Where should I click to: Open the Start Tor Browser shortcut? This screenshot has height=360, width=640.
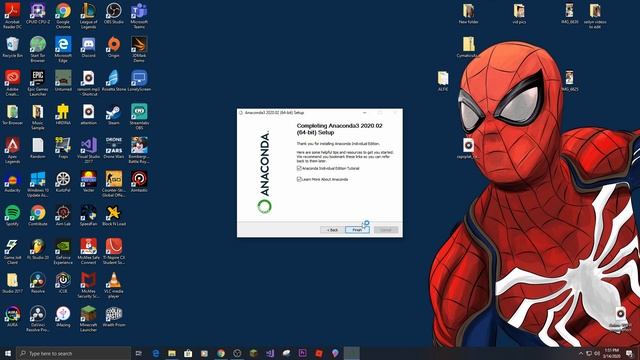click(x=38, y=49)
